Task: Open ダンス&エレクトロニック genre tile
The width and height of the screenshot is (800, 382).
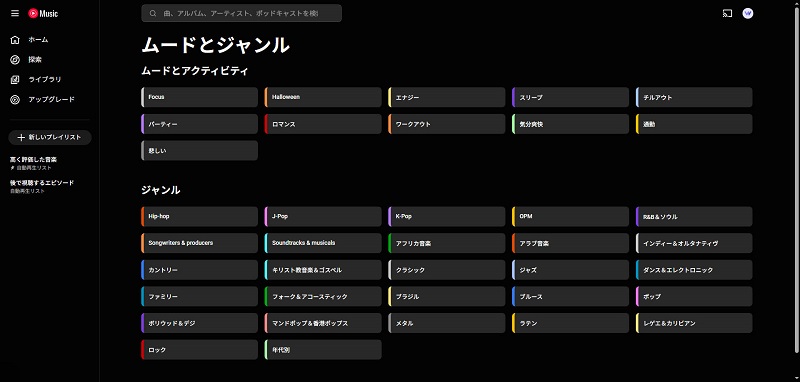Action: click(x=694, y=270)
